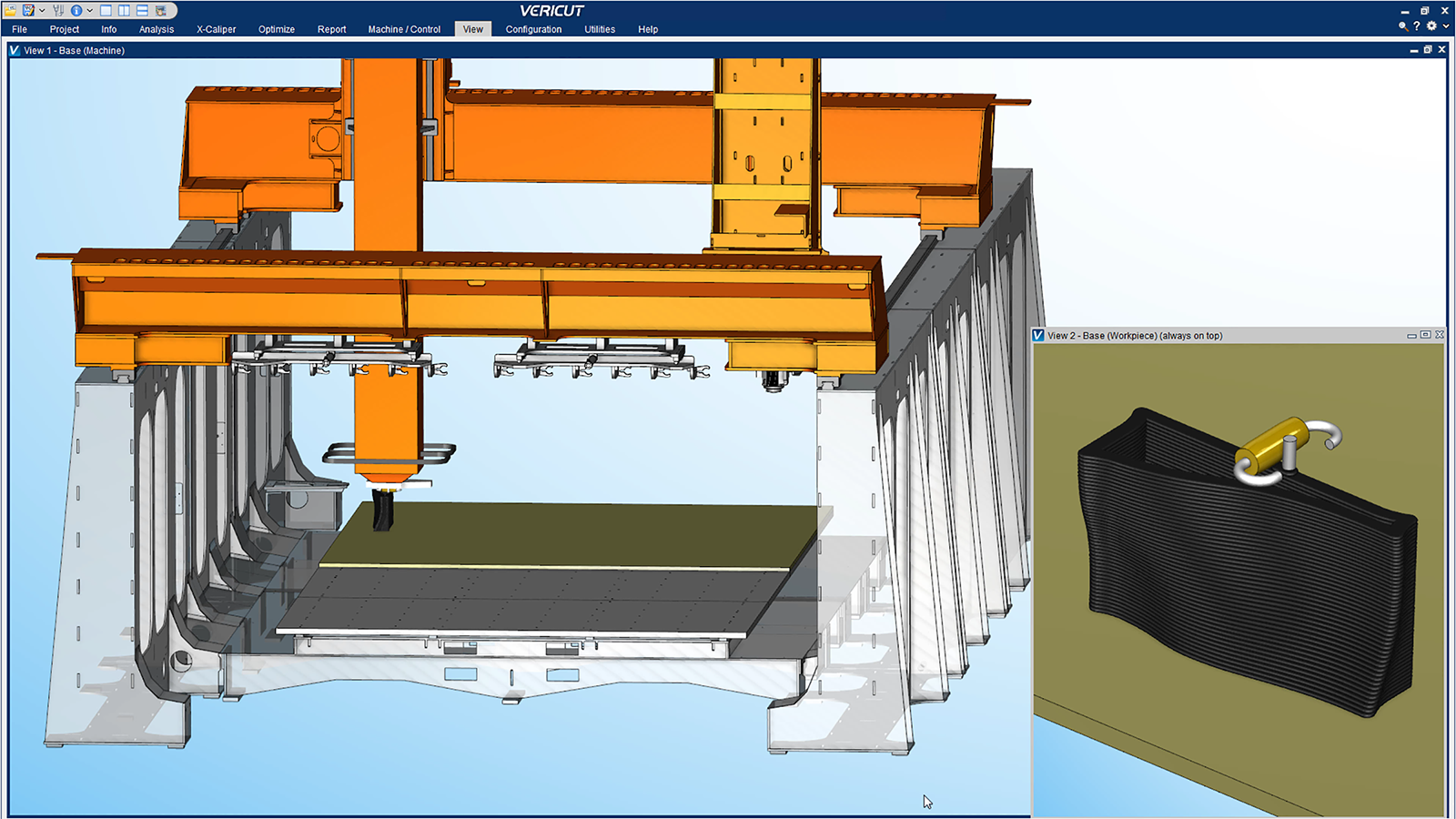
Task: Expand the dropdown arrow beside save icon
Action: pyautogui.click(x=42, y=11)
